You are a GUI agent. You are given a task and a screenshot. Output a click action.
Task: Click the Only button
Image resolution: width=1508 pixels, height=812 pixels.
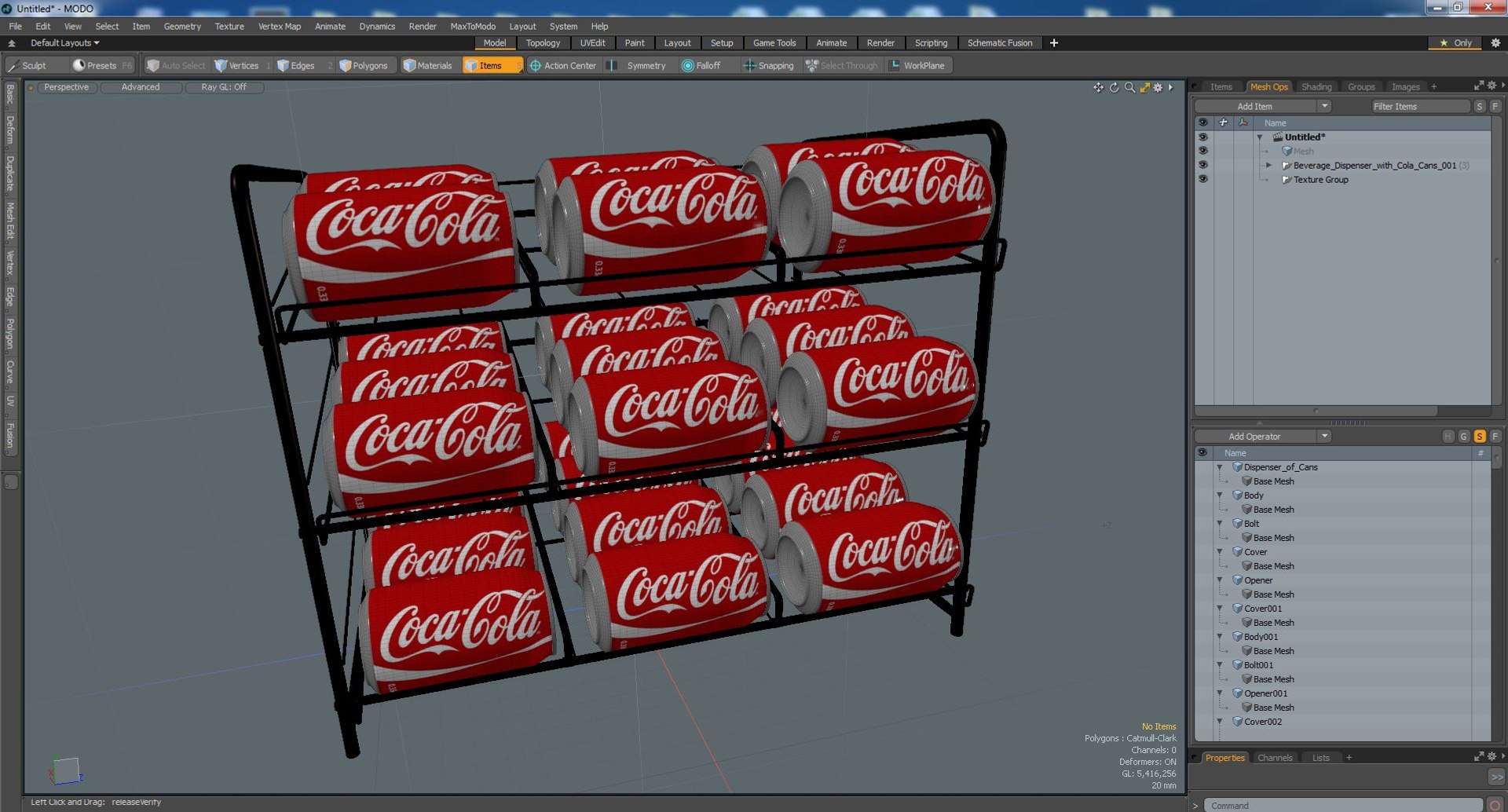1455,43
